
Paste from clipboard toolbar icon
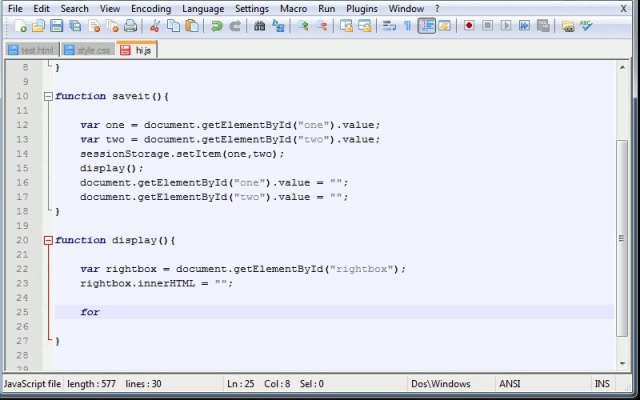click(192, 26)
